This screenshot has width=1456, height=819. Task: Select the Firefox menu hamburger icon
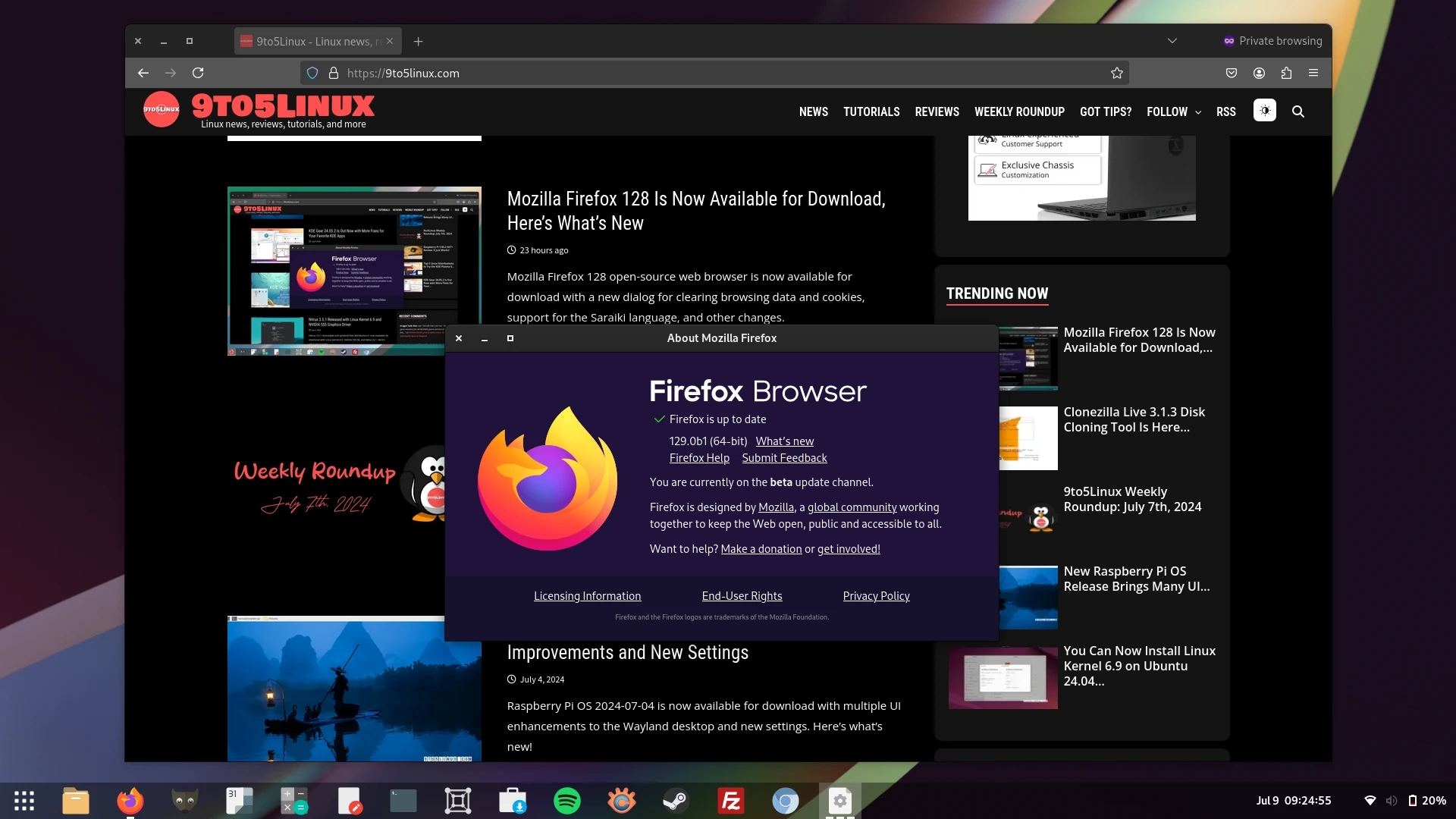[1313, 72]
